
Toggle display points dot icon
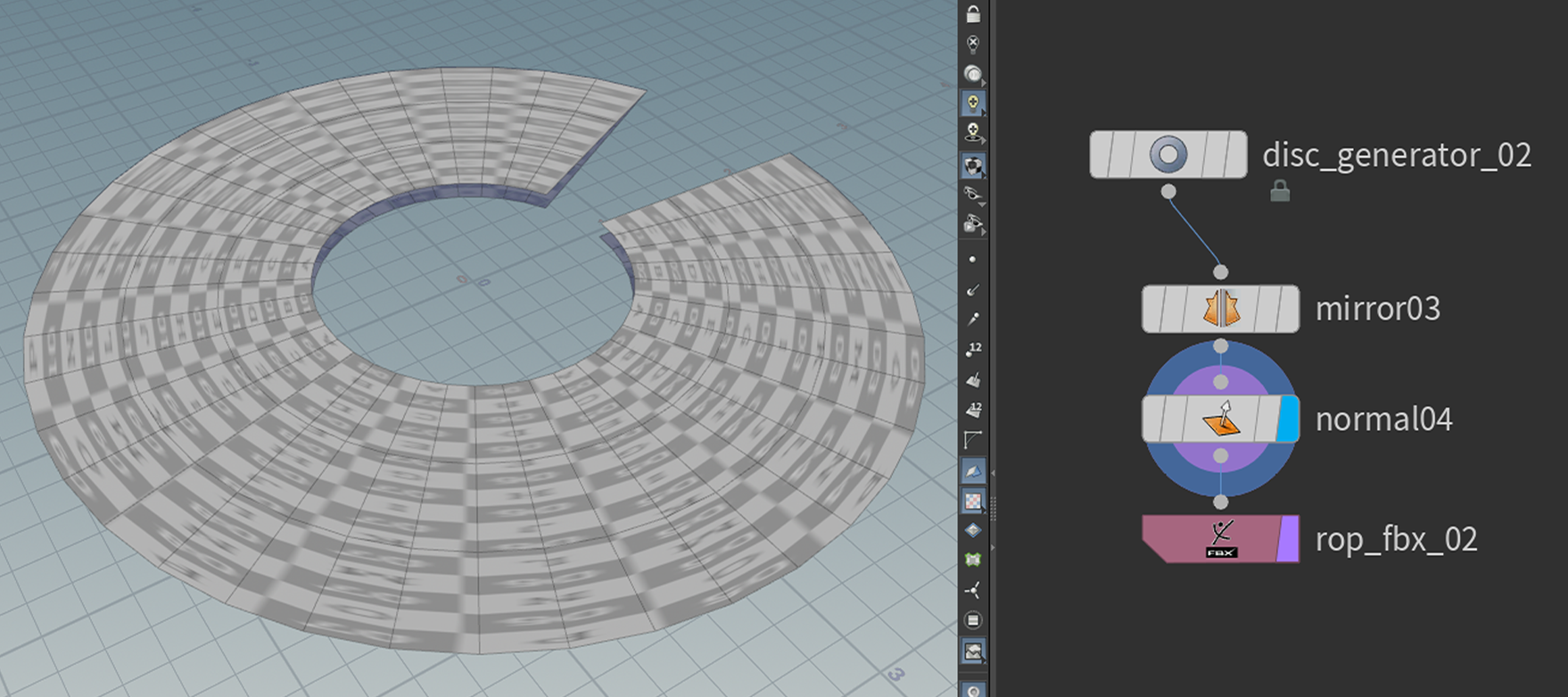pyautogui.click(x=973, y=260)
